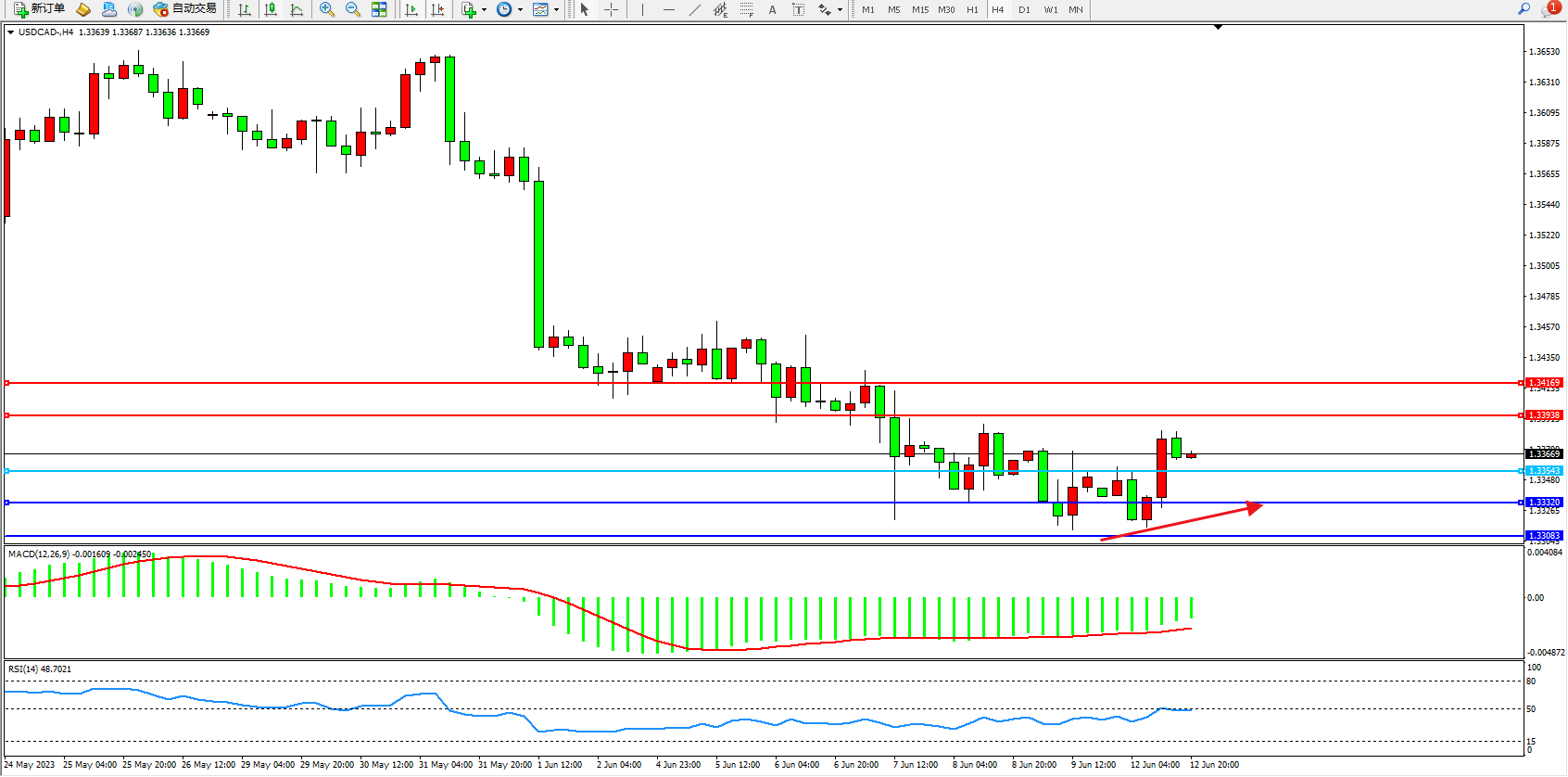Pick the Fibonacci retracement tool
This screenshot has height=777, width=1568.
746,9
